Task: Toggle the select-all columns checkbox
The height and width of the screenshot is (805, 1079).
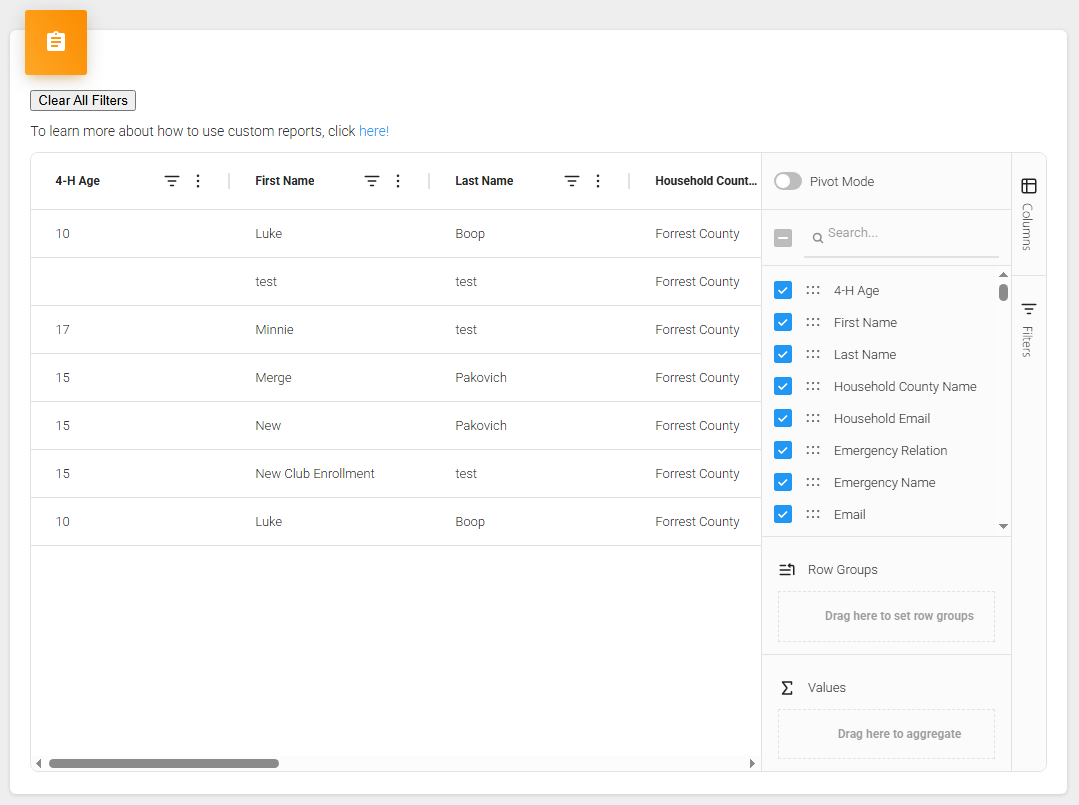Action: click(783, 238)
